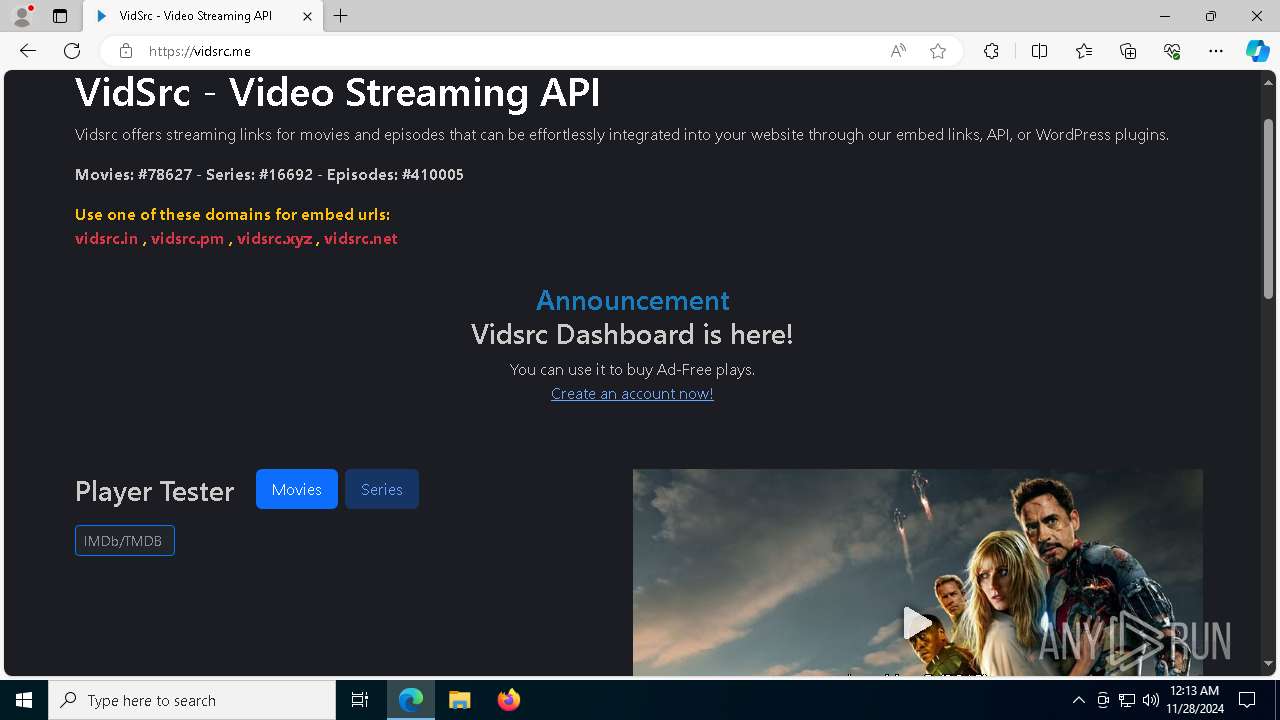Add this page to favorites

tap(938, 51)
